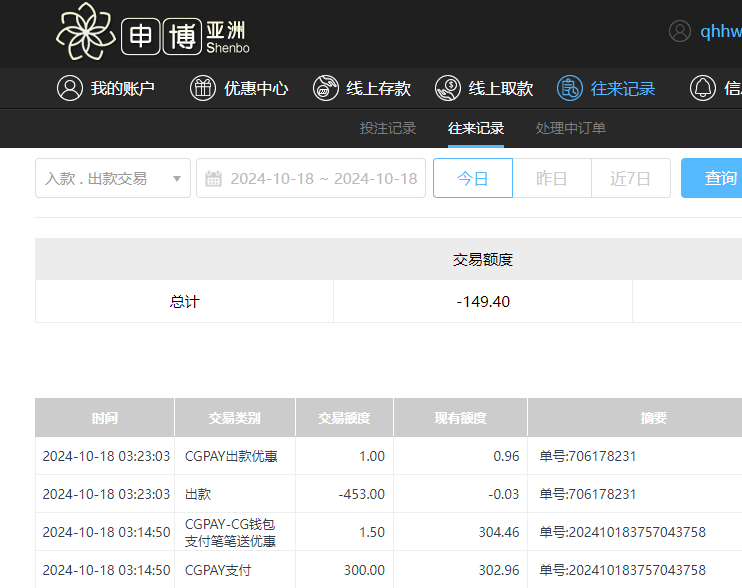Select the 近7日 date filter

coord(630,179)
